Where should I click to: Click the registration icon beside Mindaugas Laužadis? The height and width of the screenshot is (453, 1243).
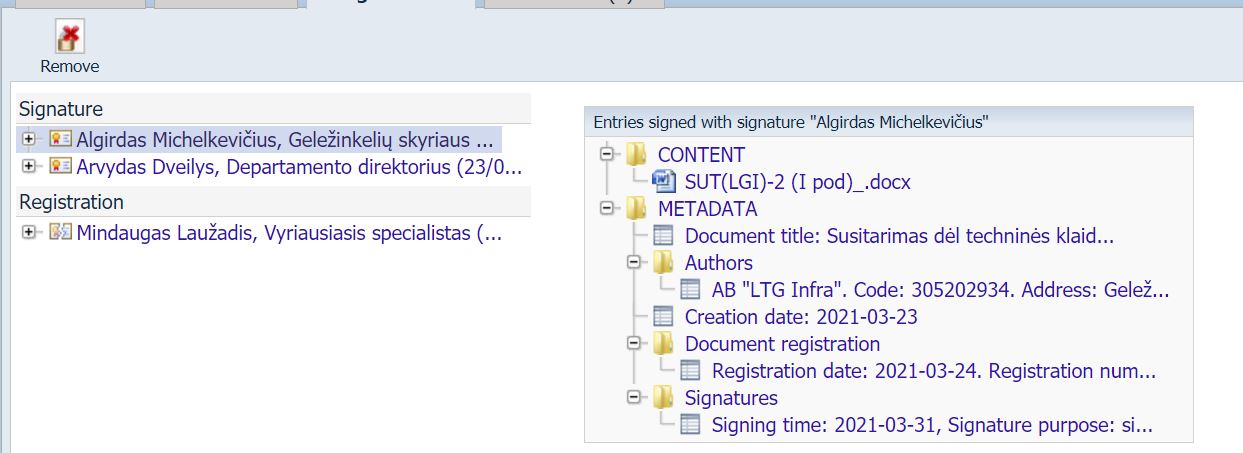pyautogui.click(x=60, y=233)
